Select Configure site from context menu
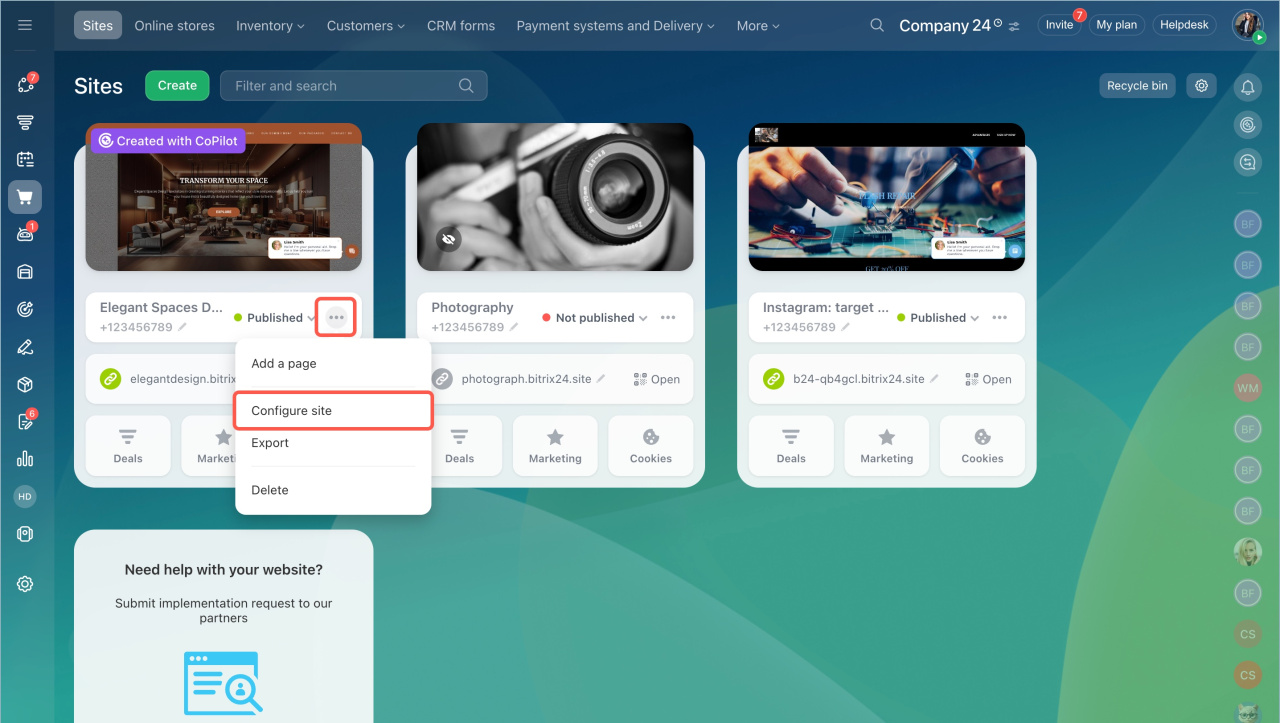The width and height of the screenshot is (1280, 723). [x=291, y=411]
